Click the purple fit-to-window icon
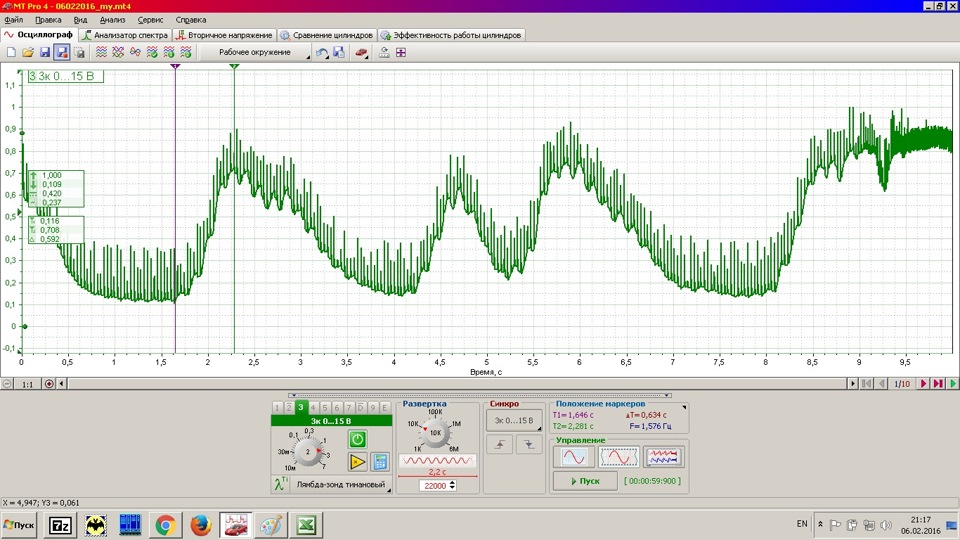 (x=401, y=53)
